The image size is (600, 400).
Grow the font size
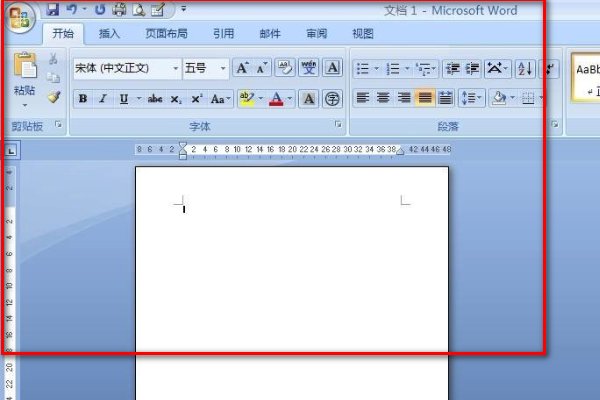[243, 68]
